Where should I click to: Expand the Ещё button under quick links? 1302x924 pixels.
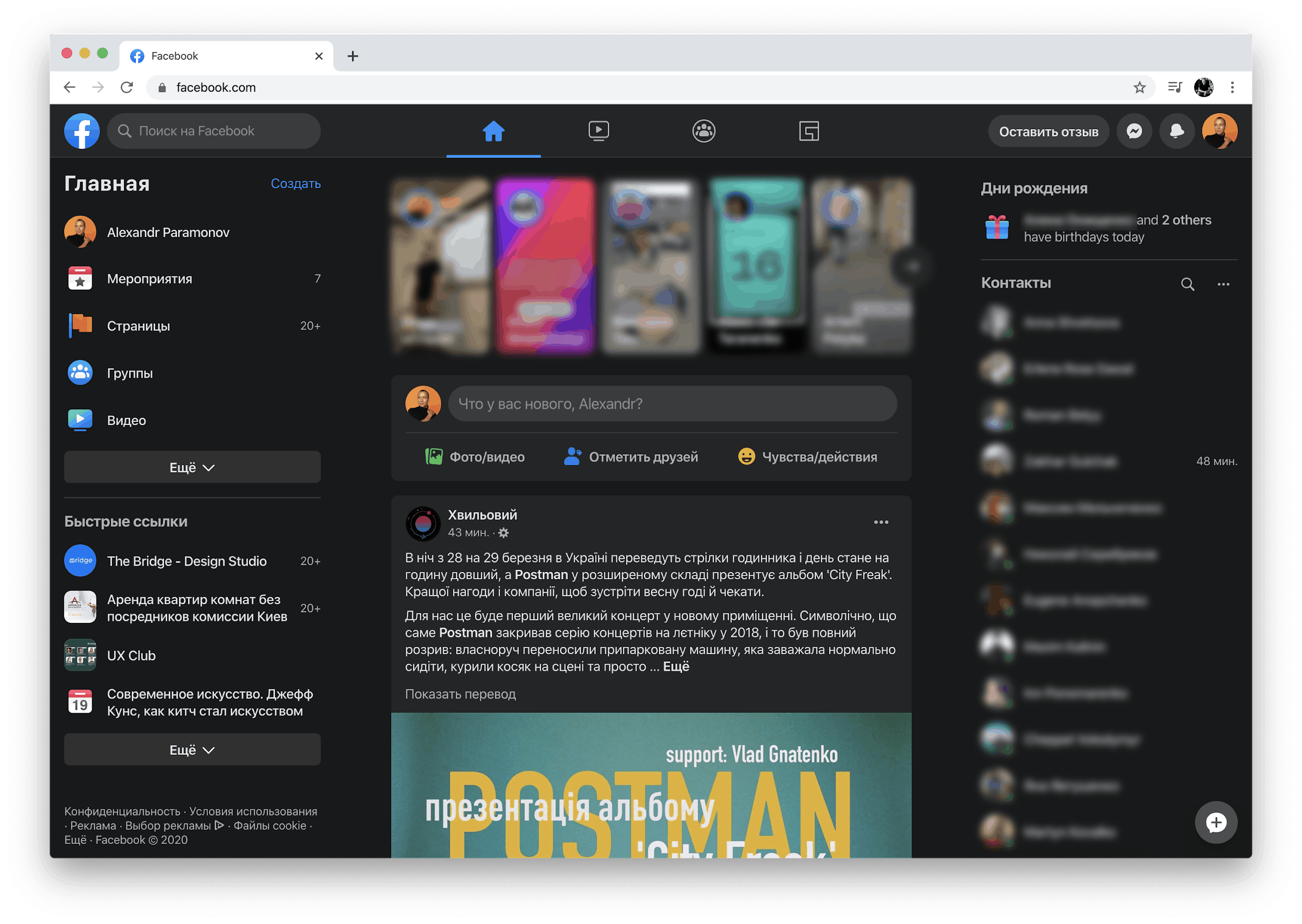click(192, 750)
